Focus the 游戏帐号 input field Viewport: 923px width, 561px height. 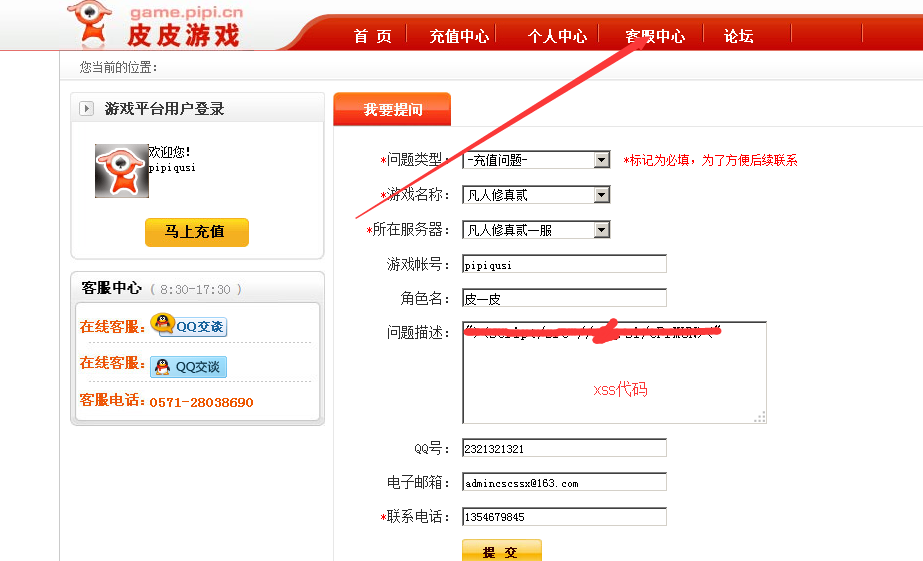(x=565, y=264)
